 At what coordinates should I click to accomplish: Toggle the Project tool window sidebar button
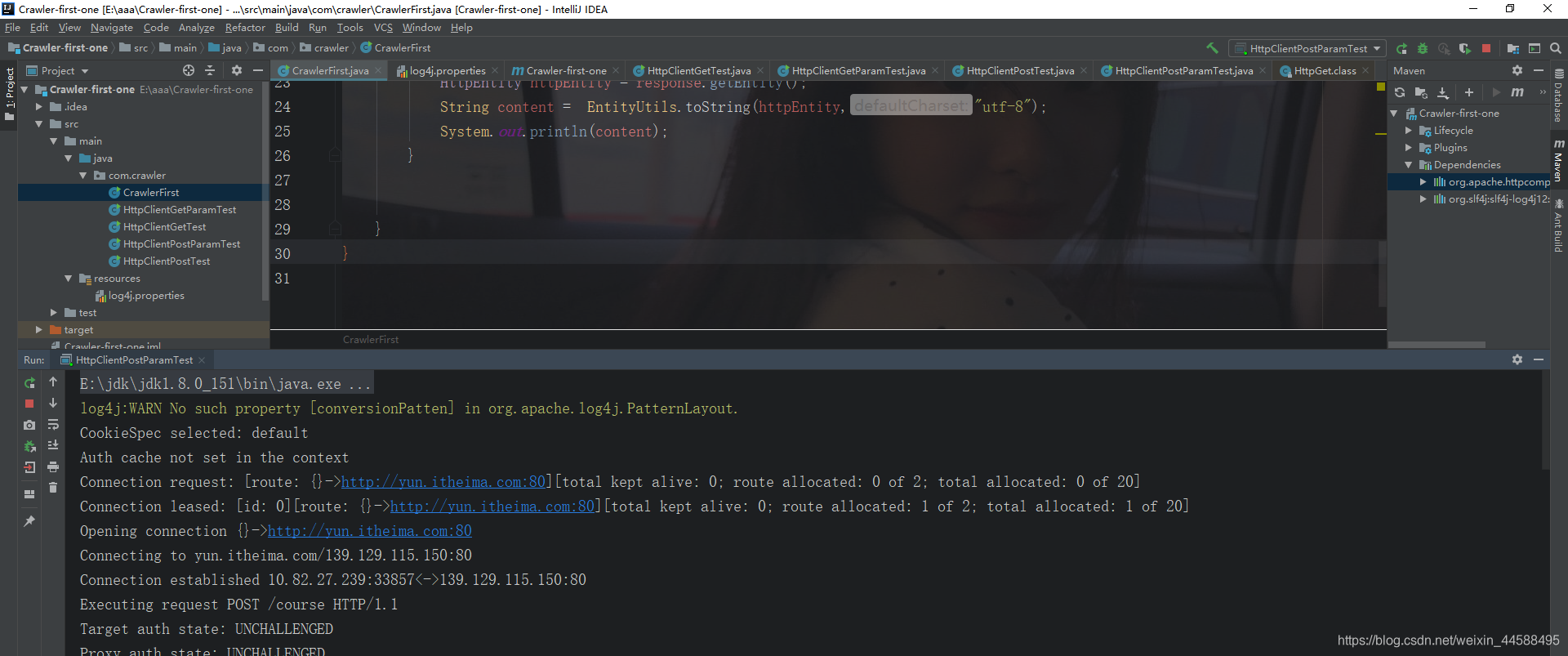9,94
